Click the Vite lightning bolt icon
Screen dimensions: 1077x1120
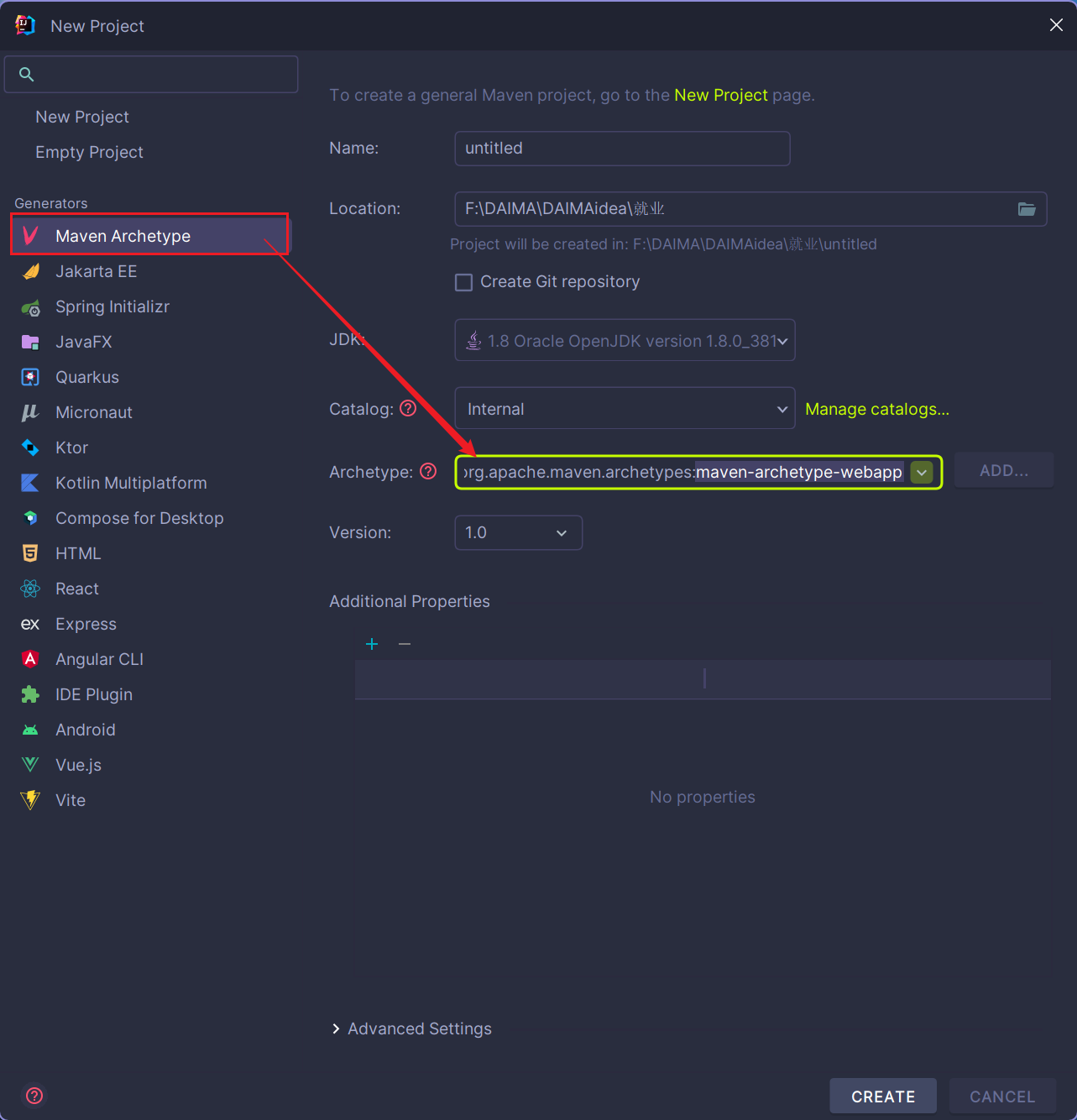click(31, 800)
